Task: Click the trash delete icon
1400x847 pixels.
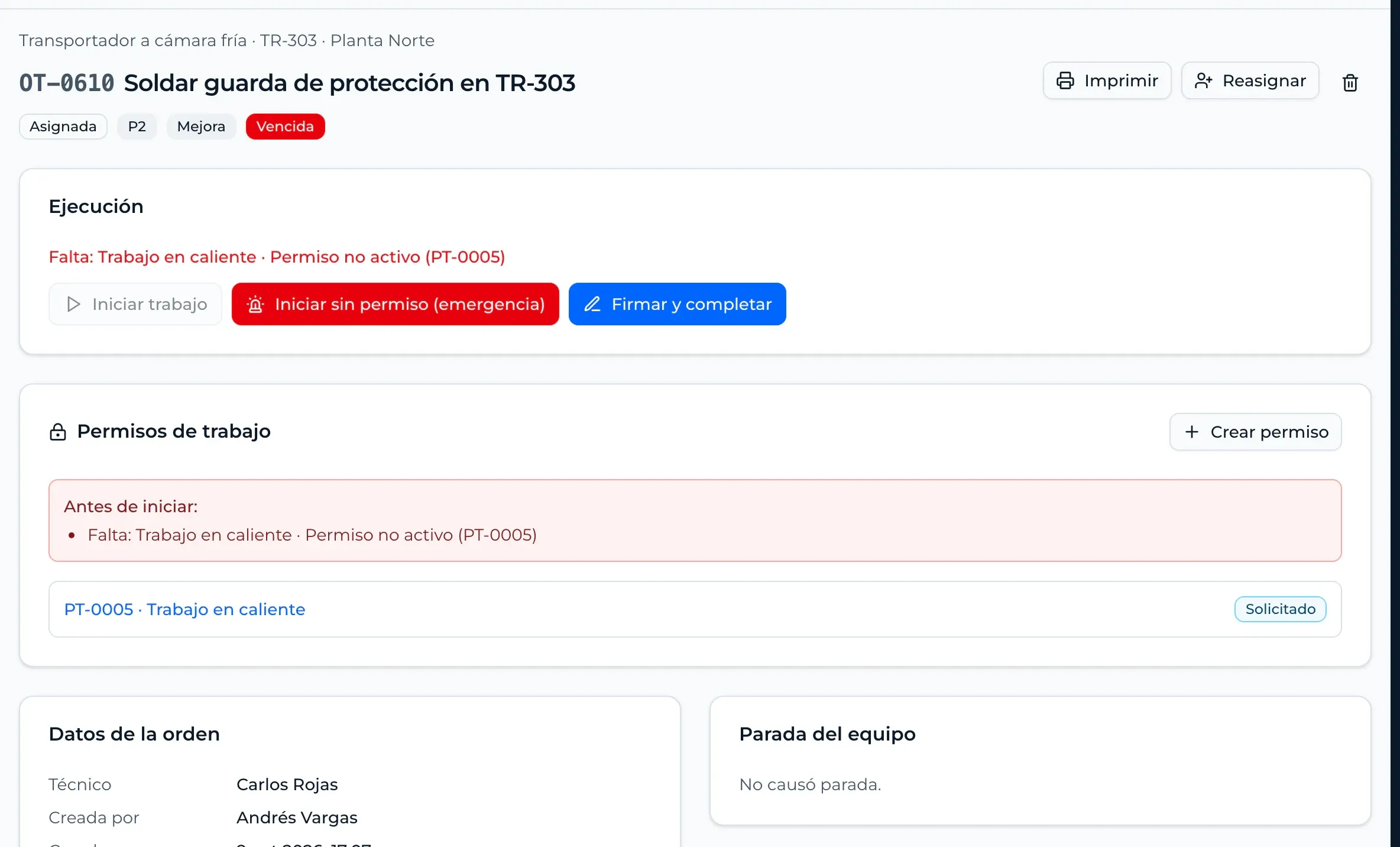Action: [1350, 82]
